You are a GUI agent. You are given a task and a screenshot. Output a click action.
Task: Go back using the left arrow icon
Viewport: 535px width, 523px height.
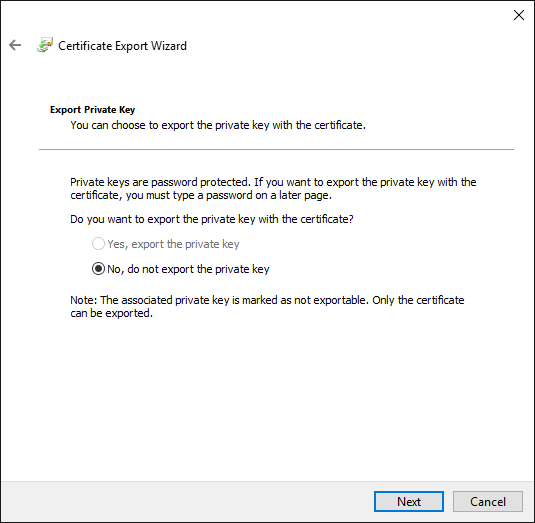(x=15, y=45)
